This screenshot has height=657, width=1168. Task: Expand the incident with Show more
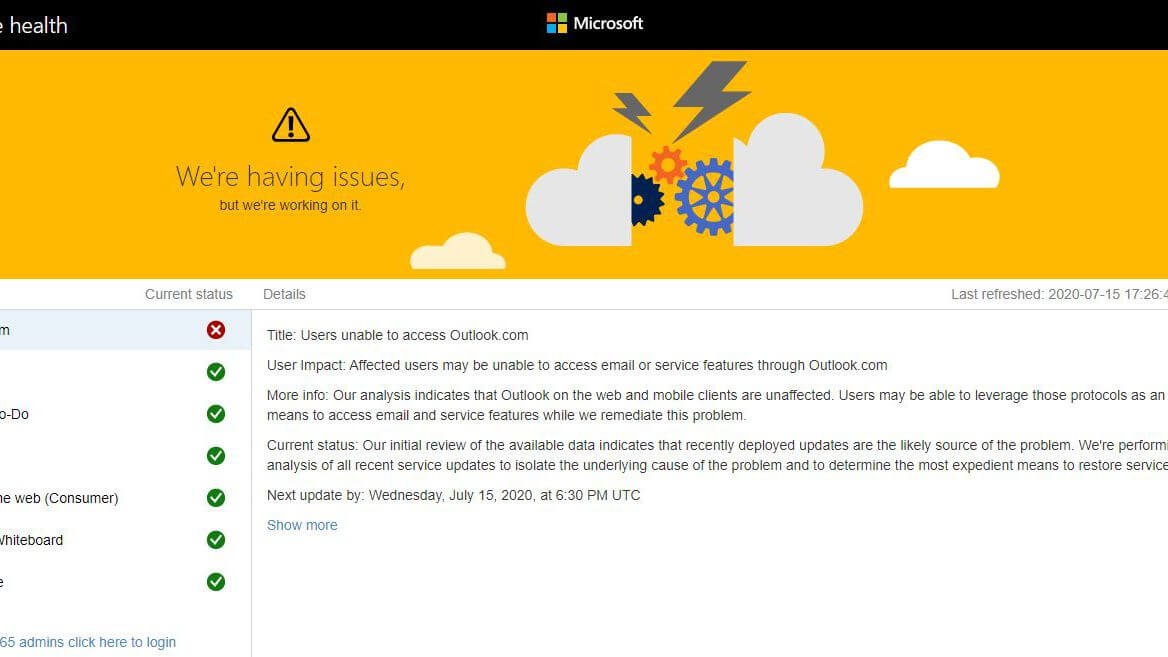pos(302,525)
